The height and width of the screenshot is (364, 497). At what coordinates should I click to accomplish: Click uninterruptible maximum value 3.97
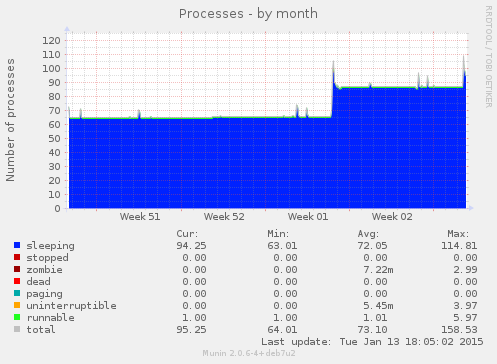465,306
